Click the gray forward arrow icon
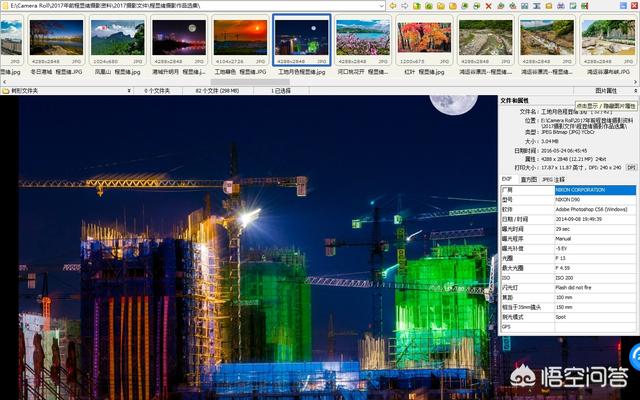 pos(404,6)
